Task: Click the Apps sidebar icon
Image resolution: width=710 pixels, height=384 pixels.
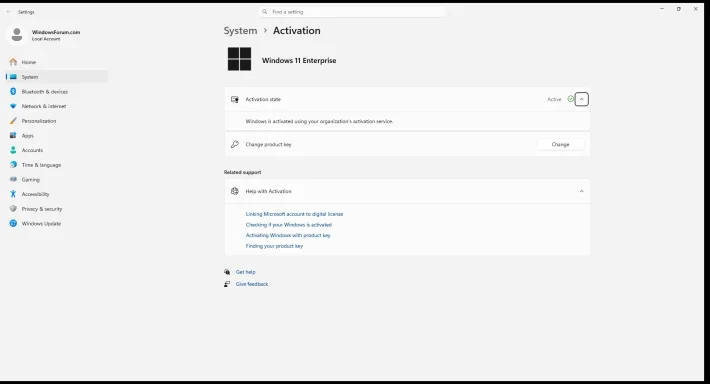Action: [x=13, y=135]
